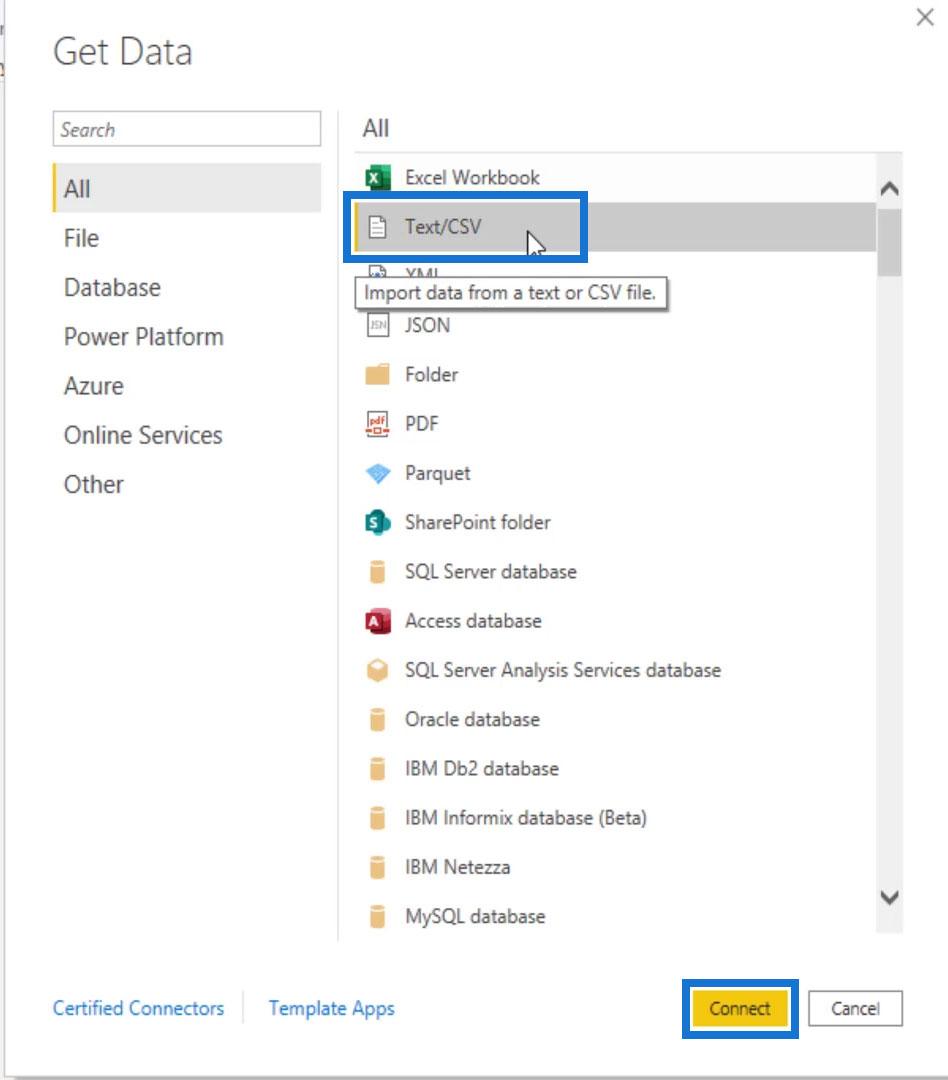Click the connector list's down arrow
This screenshot has height=1080, width=948.
tap(889, 897)
